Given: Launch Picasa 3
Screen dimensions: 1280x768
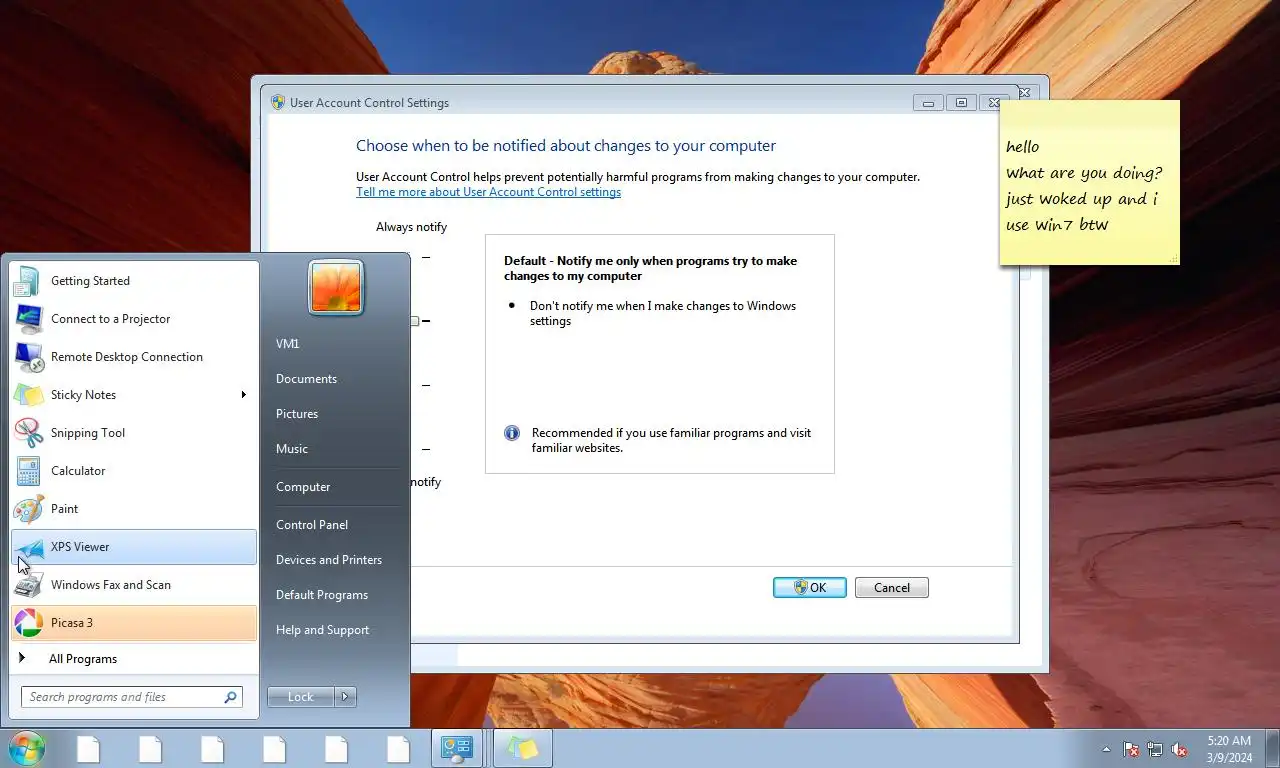Looking at the screenshot, I should (x=134, y=623).
